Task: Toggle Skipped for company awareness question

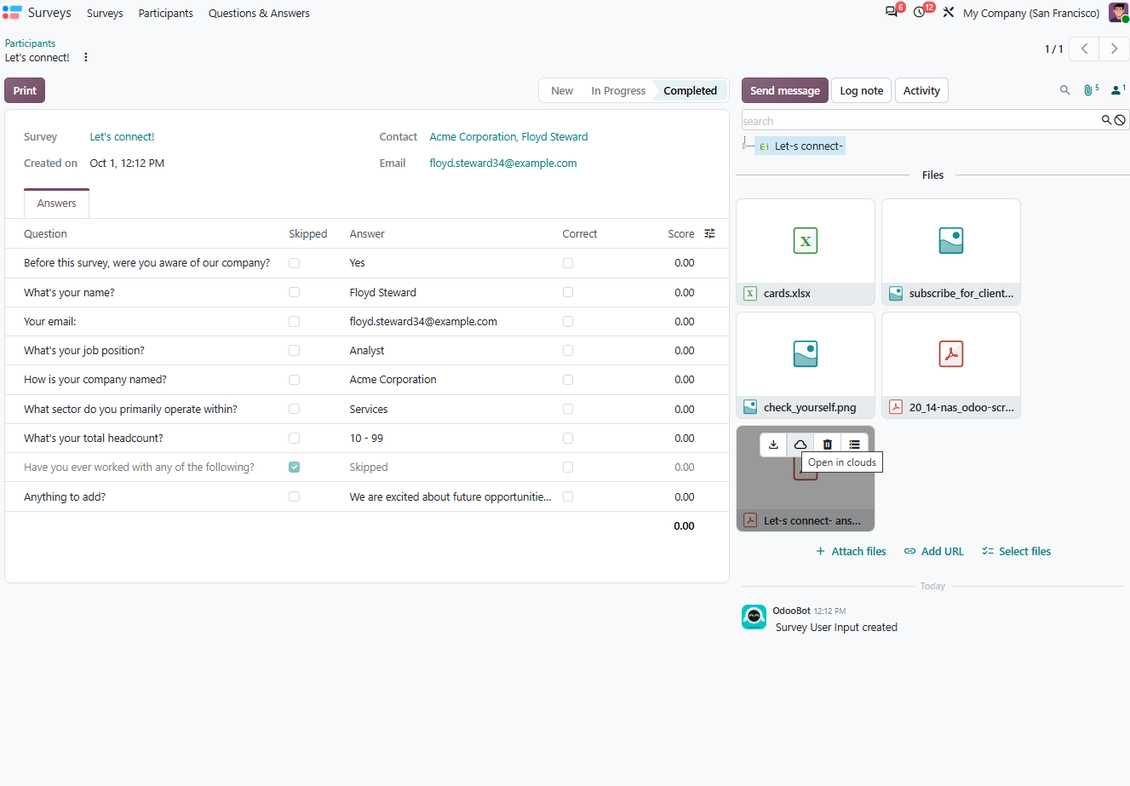Action: click(294, 263)
